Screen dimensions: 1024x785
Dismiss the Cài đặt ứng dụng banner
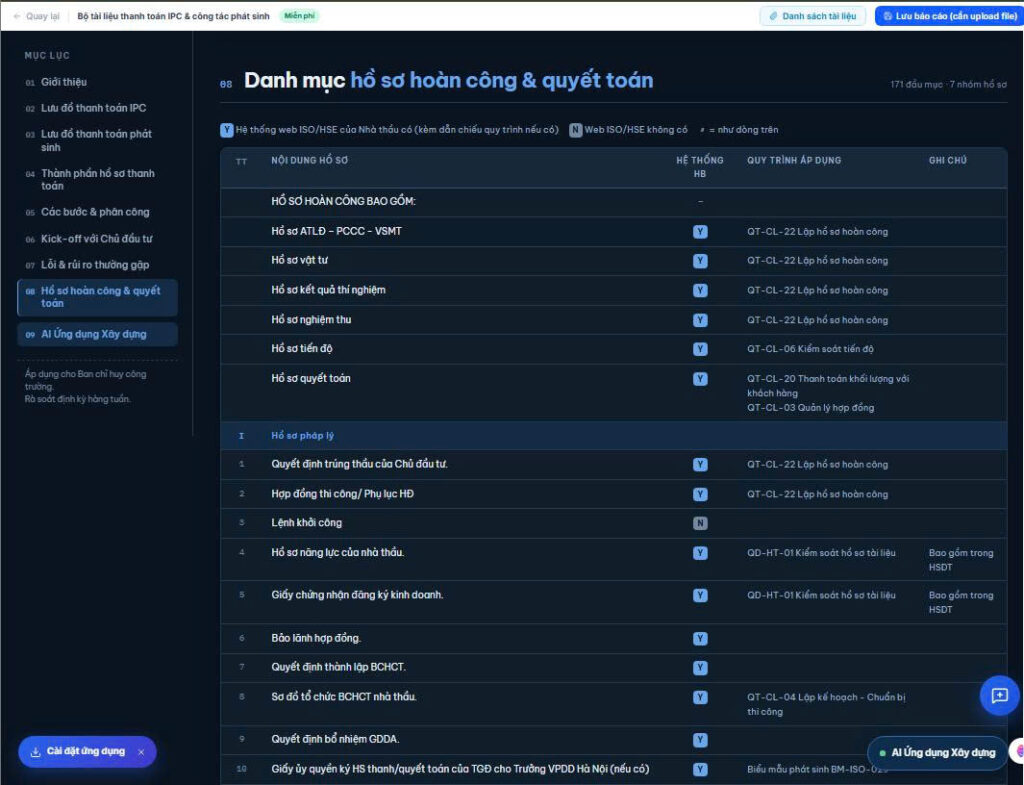coord(141,752)
